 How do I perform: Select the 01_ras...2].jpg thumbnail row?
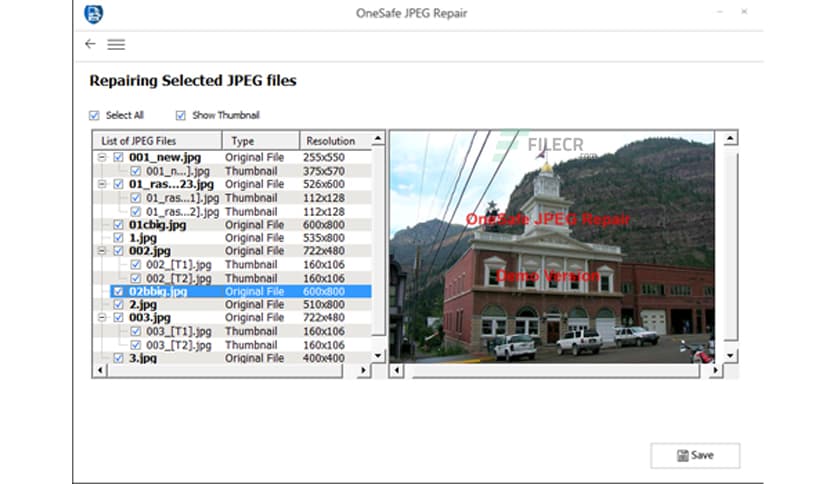click(x=232, y=212)
